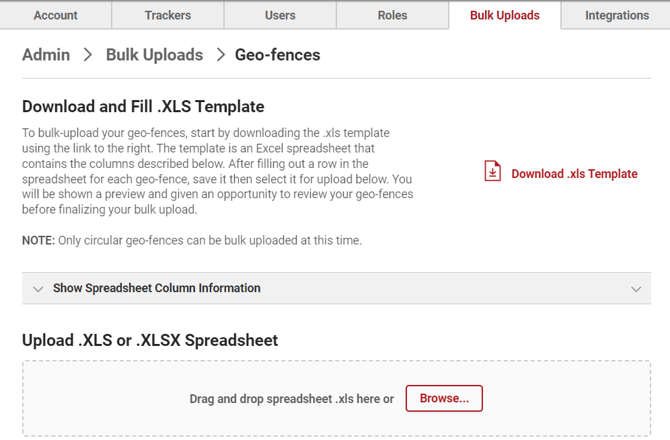The width and height of the screenshot is (670, 440).
Task: Show Spreadsheet Column Information section
Action: [x=157, y=288]
